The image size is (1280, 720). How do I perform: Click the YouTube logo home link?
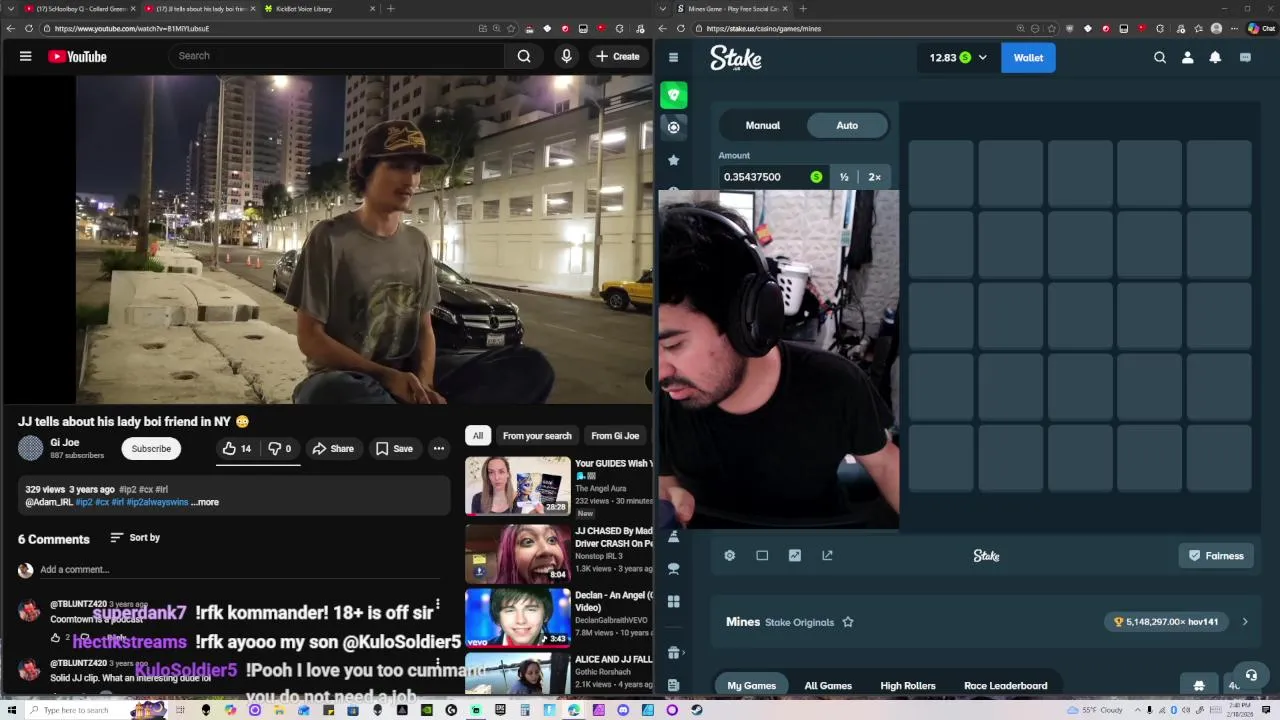click(x=77, y=56)
